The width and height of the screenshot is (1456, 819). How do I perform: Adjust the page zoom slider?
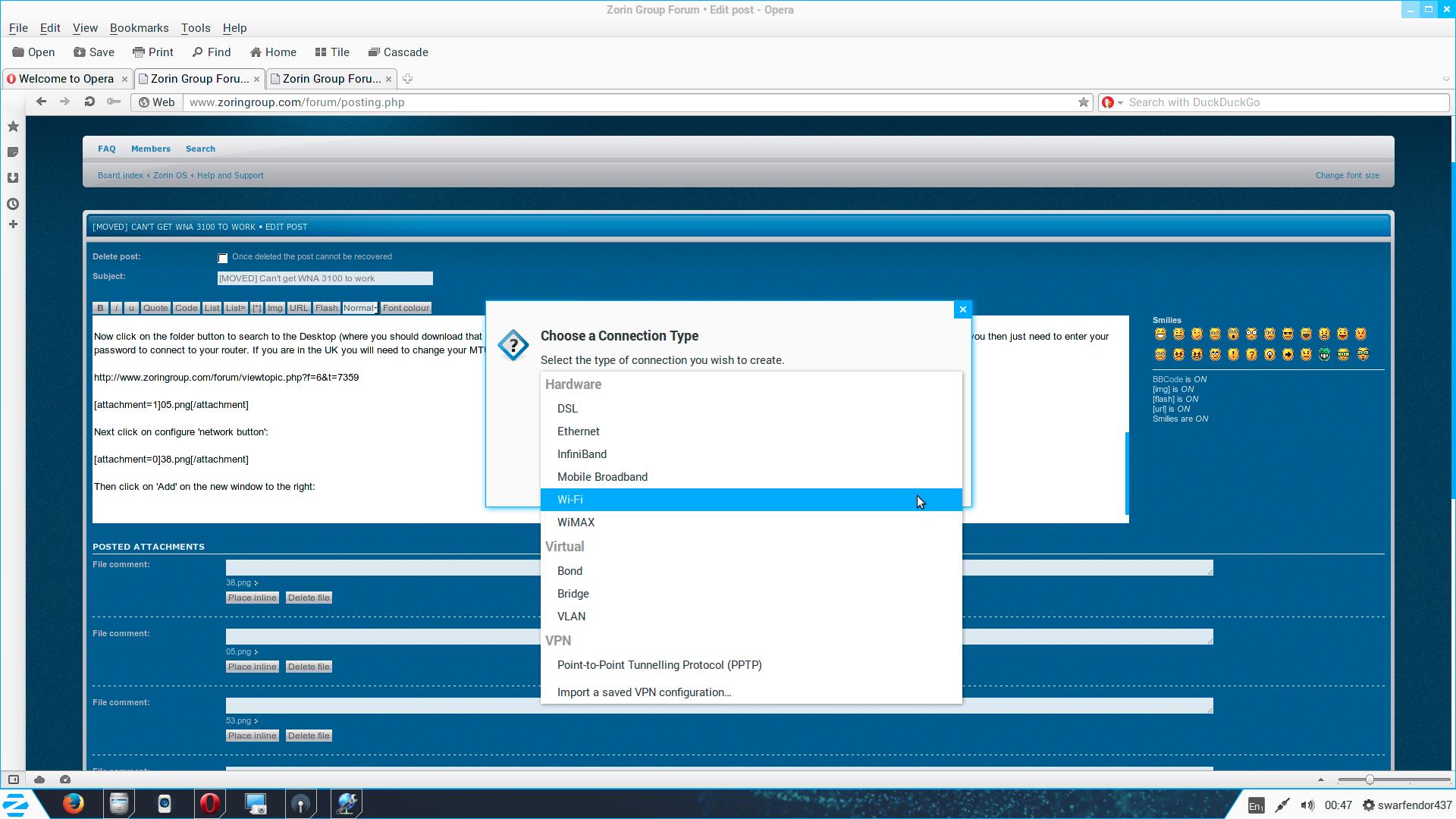click(1370, 780)
